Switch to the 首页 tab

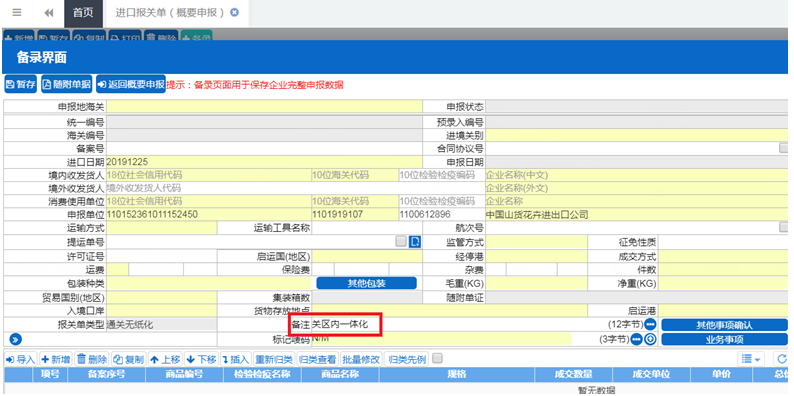[83, 13]
